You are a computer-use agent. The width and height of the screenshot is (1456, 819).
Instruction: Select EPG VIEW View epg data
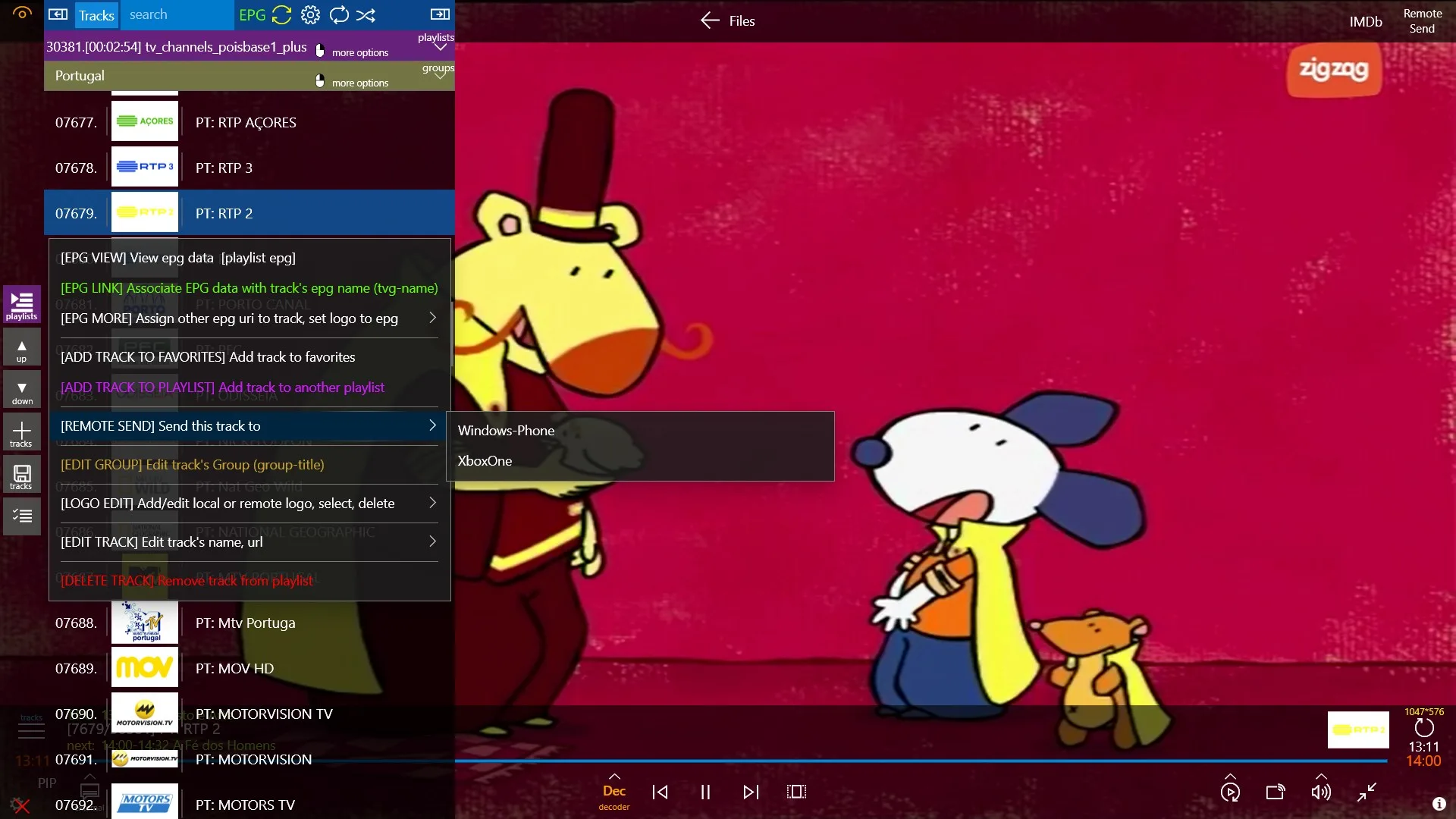click(249, 258)
